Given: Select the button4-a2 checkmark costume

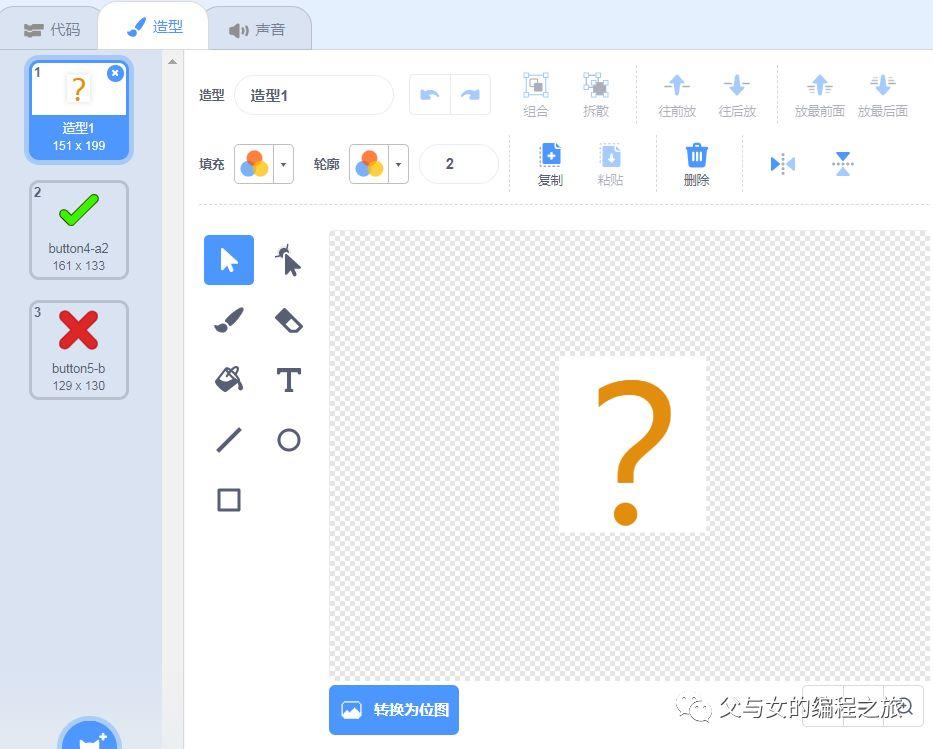Looking at the screenshot, I should pyautogui.click(x=79, y=230).
